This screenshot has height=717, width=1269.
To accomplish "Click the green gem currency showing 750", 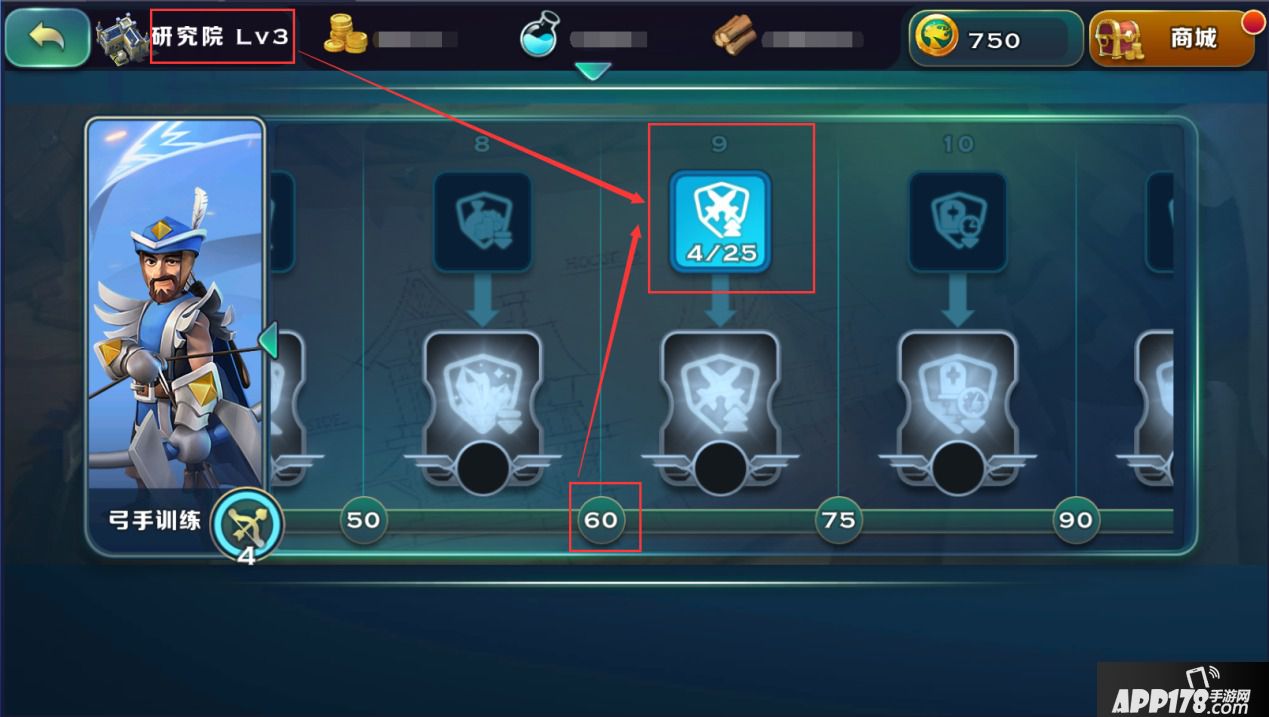I will 996,39.
